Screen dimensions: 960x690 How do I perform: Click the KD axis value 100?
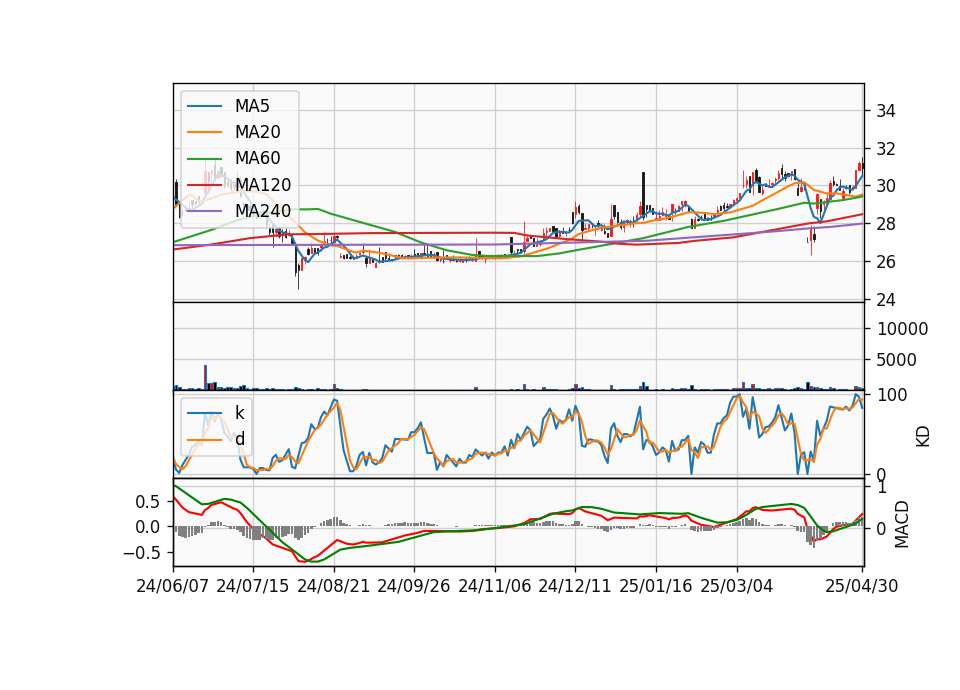[x=892, y=396]
